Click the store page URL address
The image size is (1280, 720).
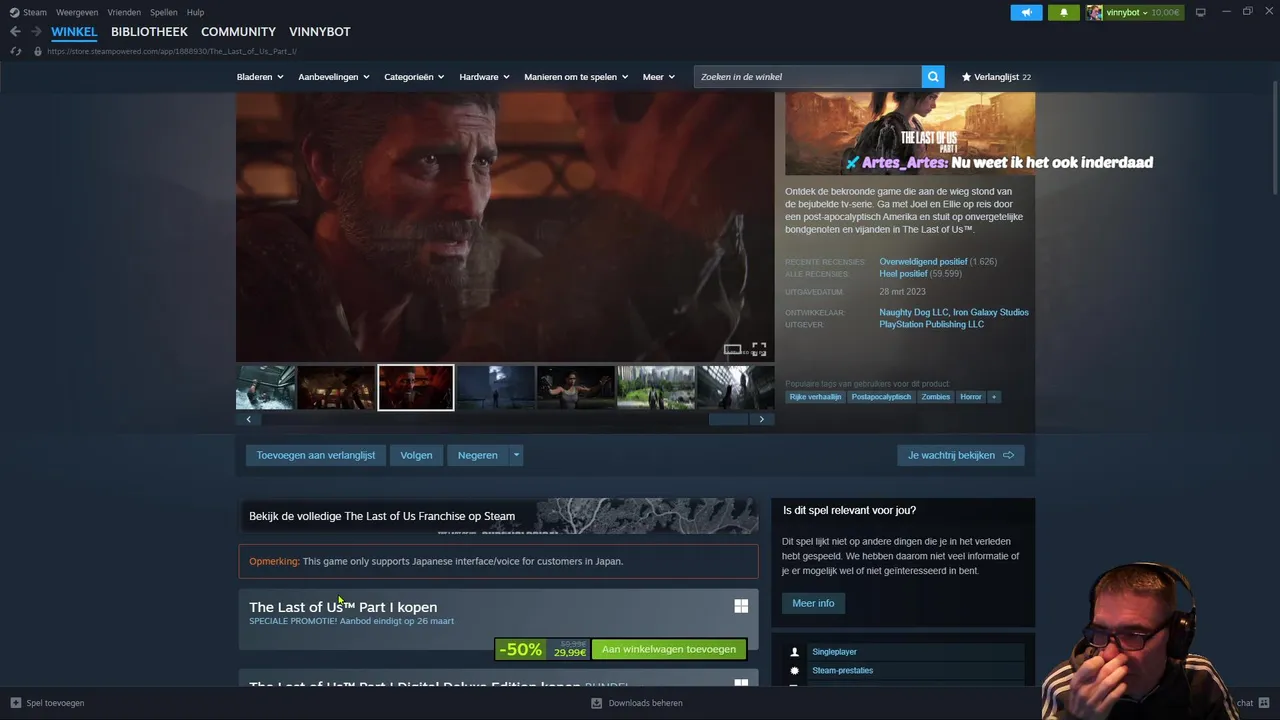(x=172, y=51)
